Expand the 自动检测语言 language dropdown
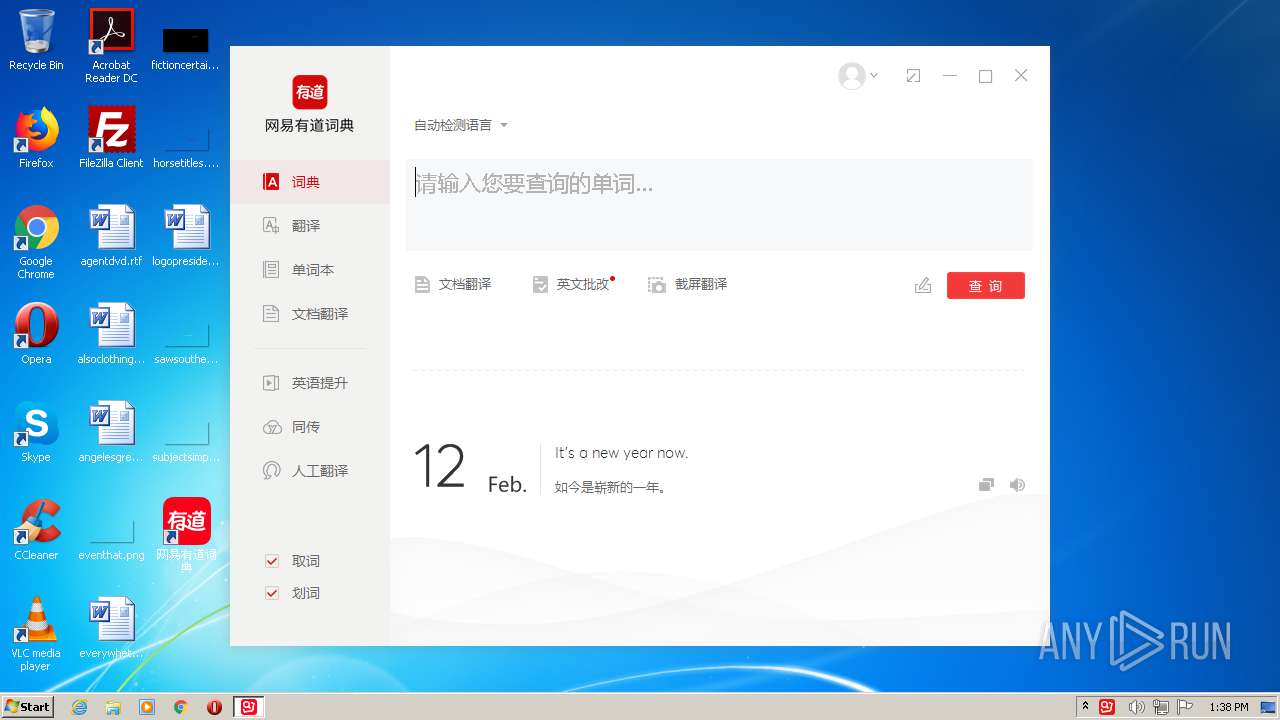This screenshot has width=1280, height=720. (x=461, y=125)
